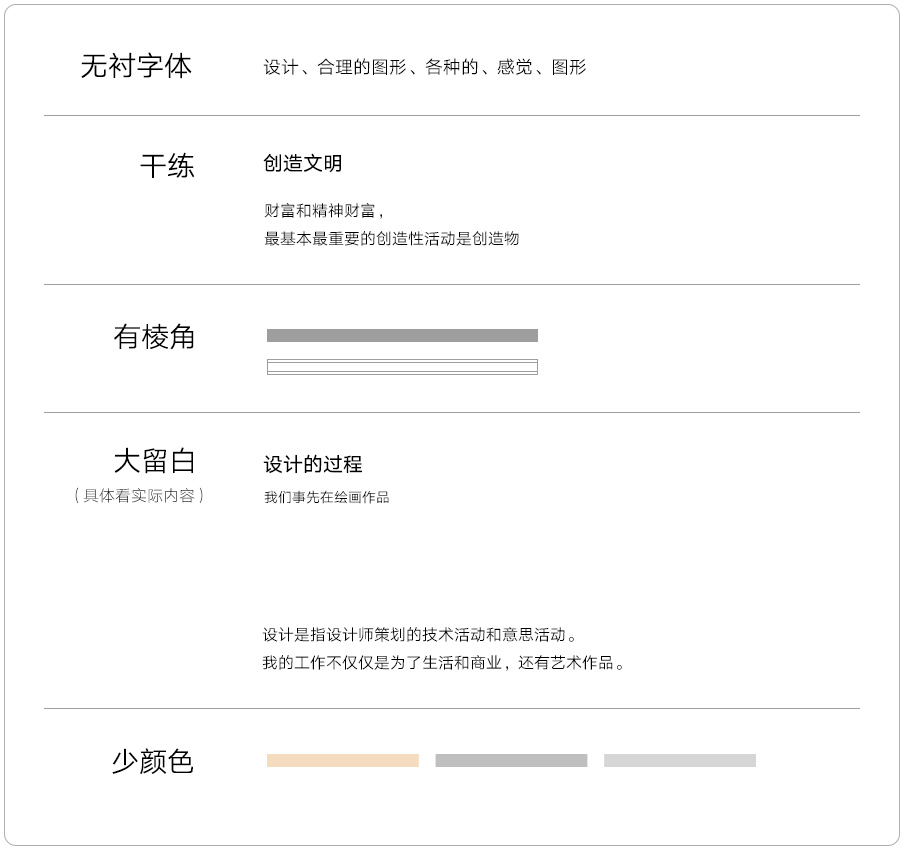Click the 设计是指设计师策划 sentence
The image size is (904, 848).
420,635
